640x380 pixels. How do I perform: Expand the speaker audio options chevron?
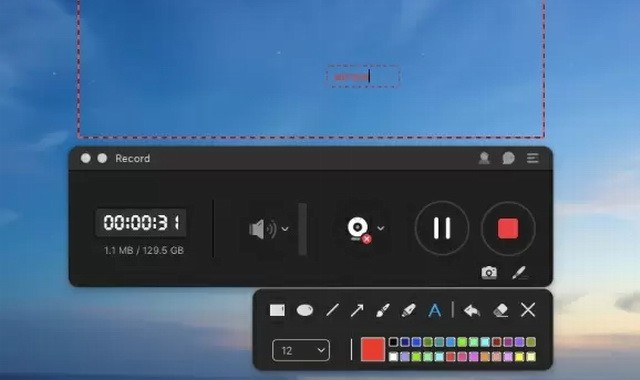285,229
